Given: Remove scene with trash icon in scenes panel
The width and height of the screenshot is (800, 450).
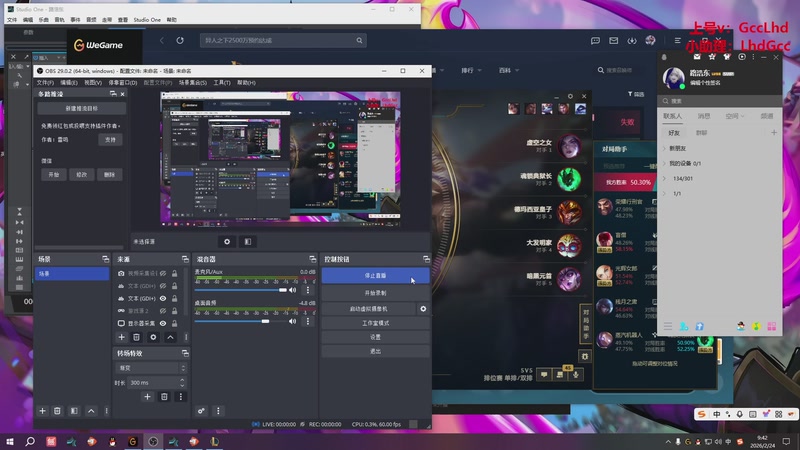Looking at the screenshot, I should (x=57, y=411).
